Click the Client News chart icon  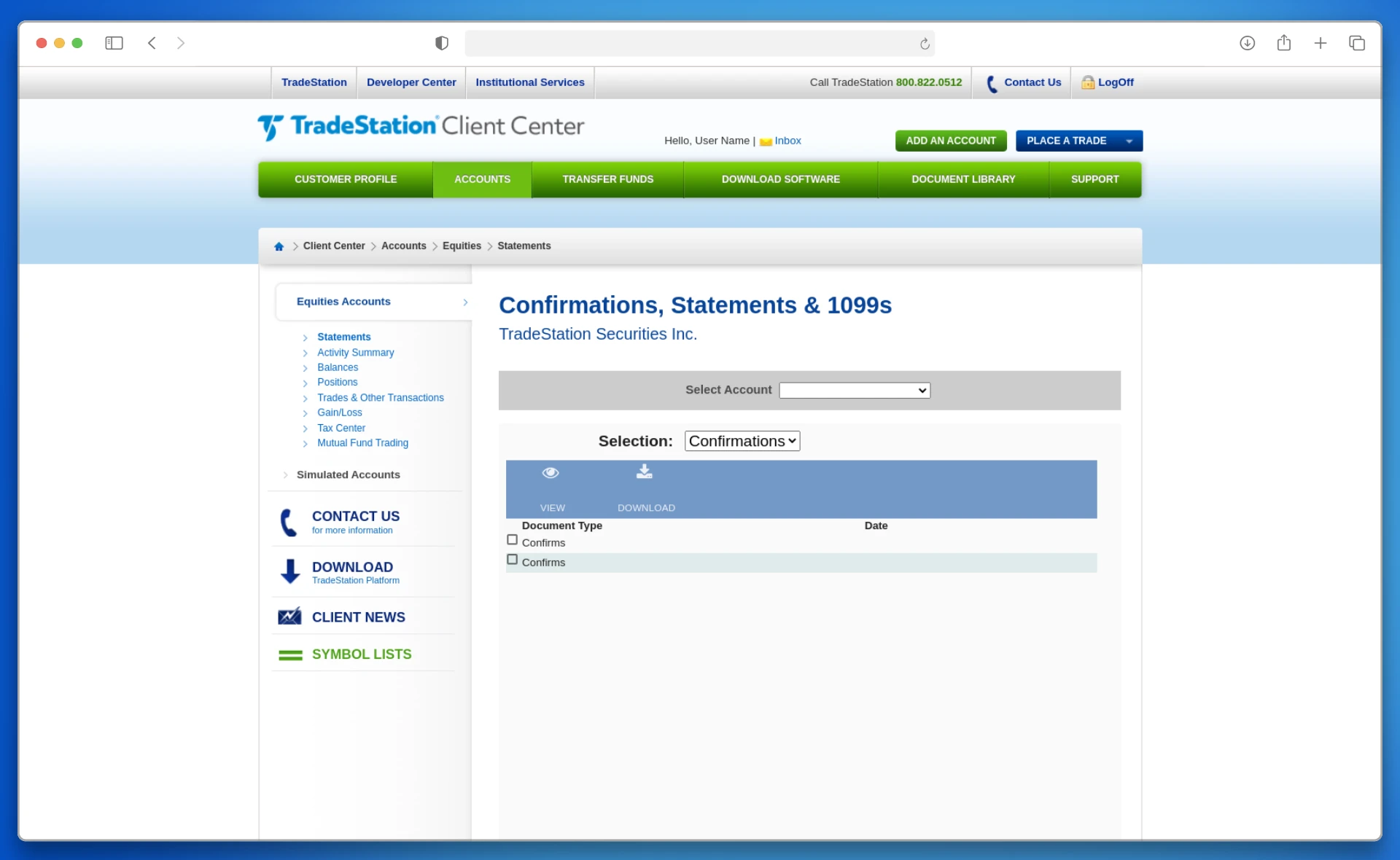click(289, 617)
